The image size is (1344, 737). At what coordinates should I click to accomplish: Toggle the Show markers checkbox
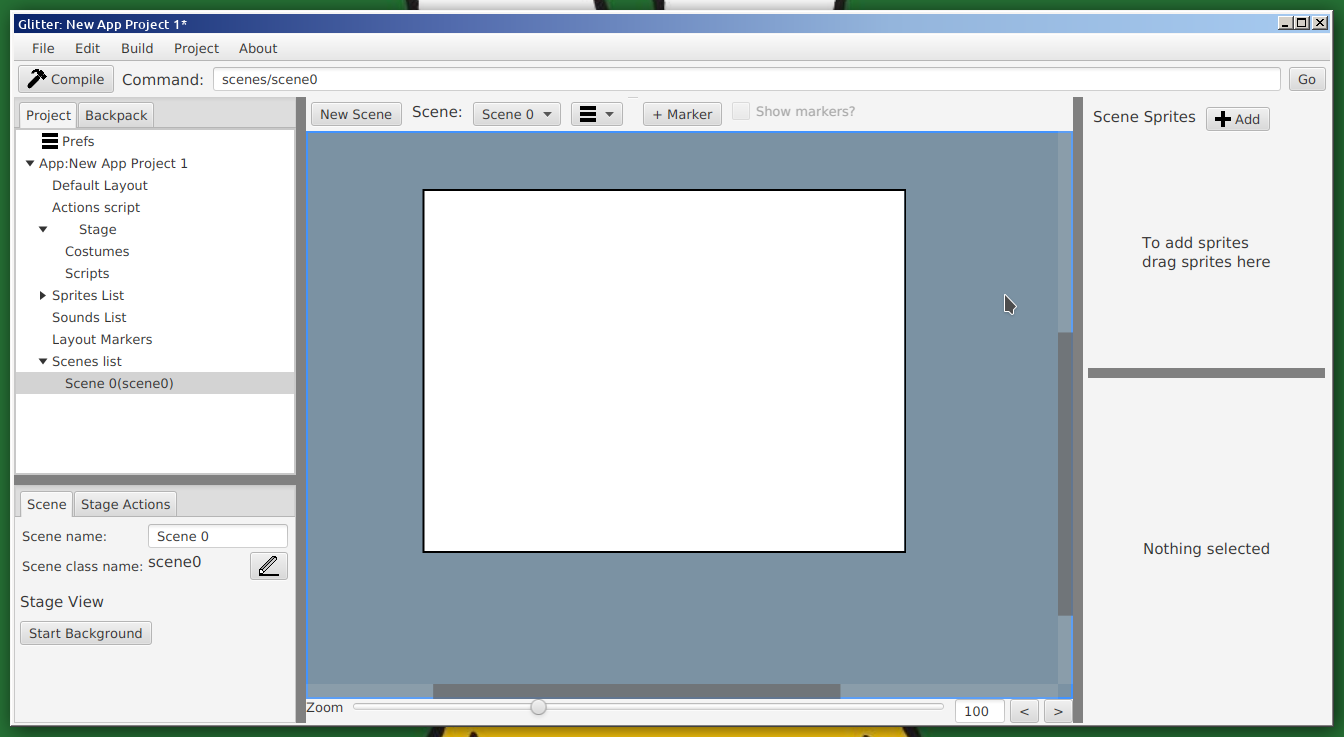pyautogui.click(x=741, y=111)
